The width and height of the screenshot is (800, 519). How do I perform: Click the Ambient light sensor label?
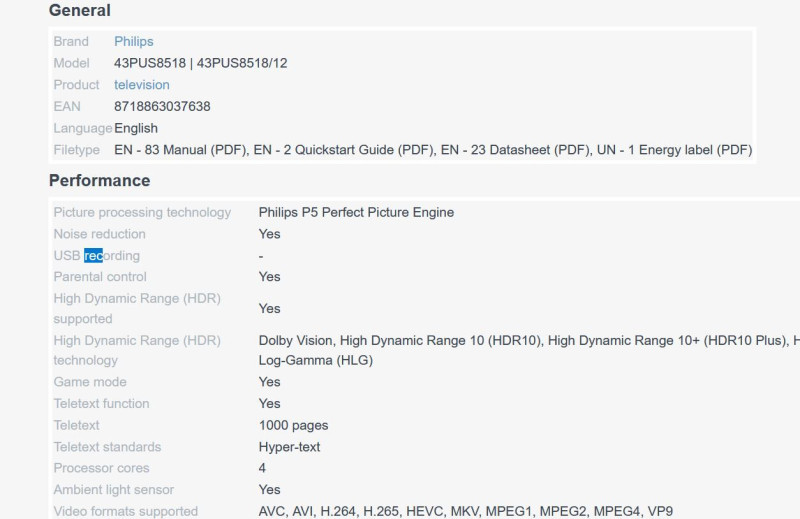[113, 490]
